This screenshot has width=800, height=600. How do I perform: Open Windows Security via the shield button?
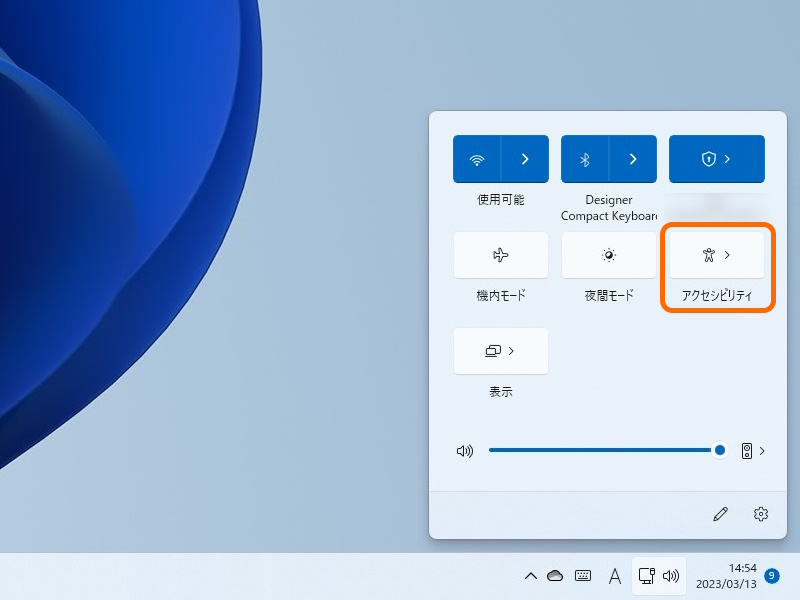click(716, 158)
